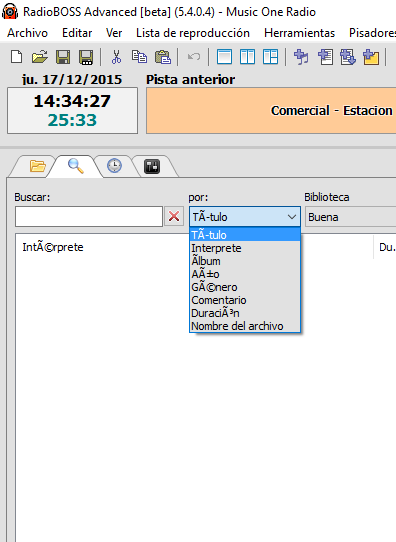Open the 'Lista de reproducción' menu
This screenshot has height=542, width=396.
point(193,33)
